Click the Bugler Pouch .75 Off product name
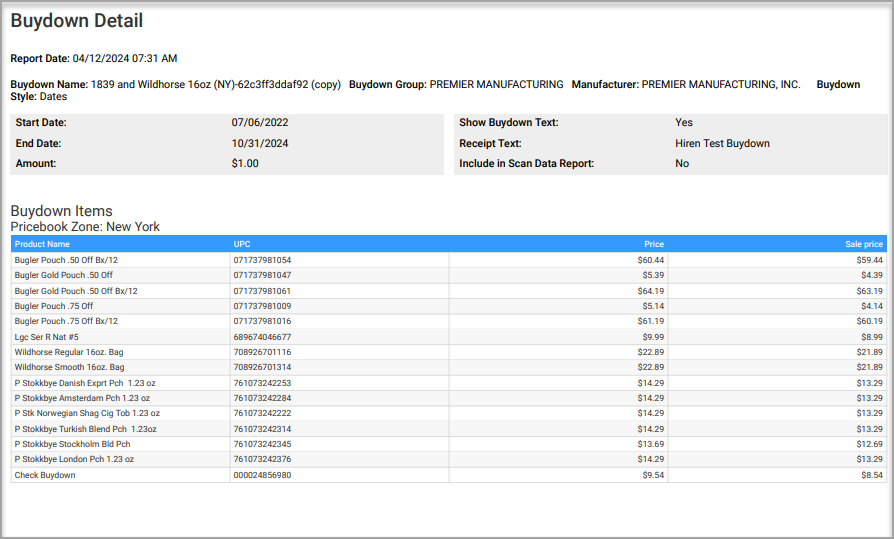Screen dimensions: 894x539 tap(54, 306)
